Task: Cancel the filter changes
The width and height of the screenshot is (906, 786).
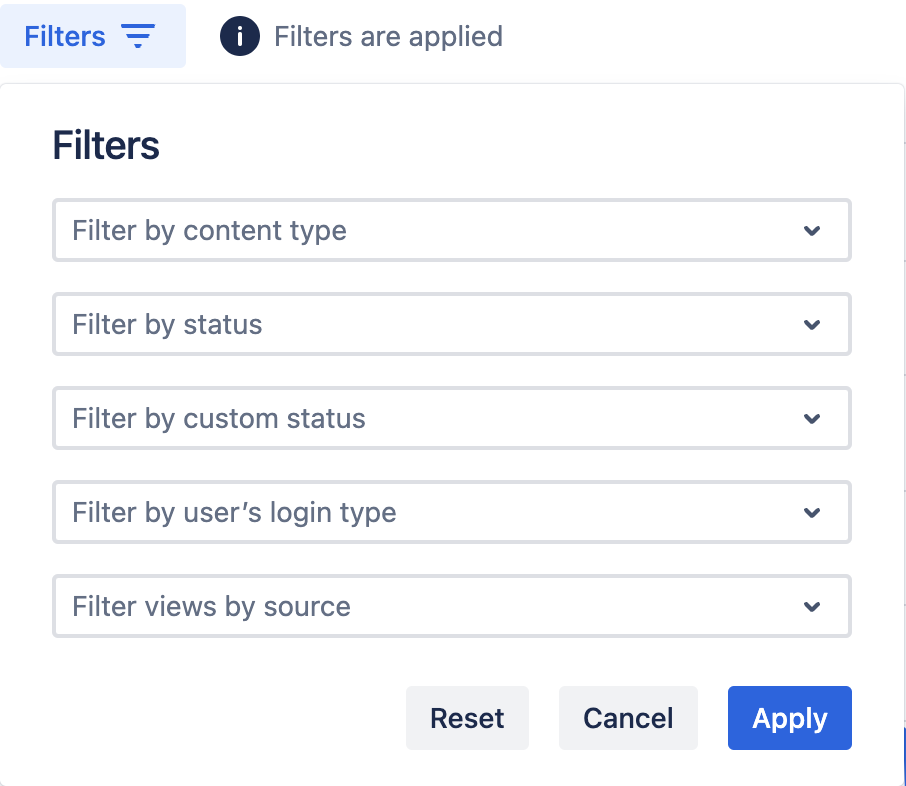Action: (x=628, y=718)
